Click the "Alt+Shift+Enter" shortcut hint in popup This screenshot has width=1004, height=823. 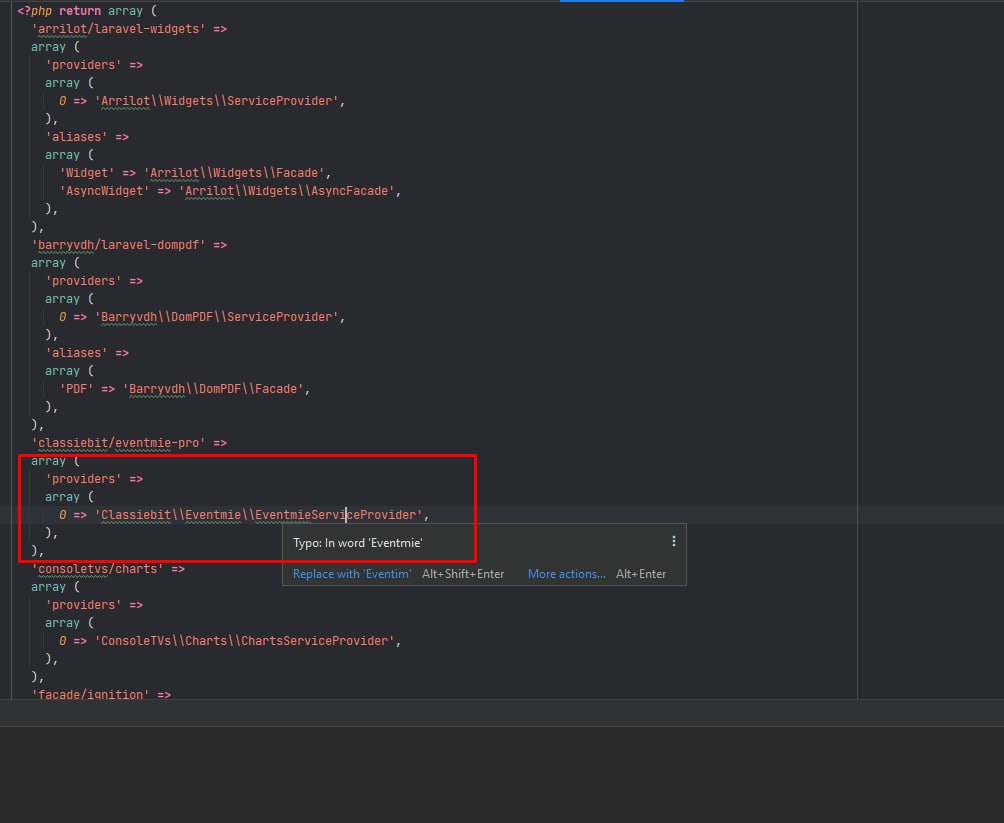click(x=463, y=574)
